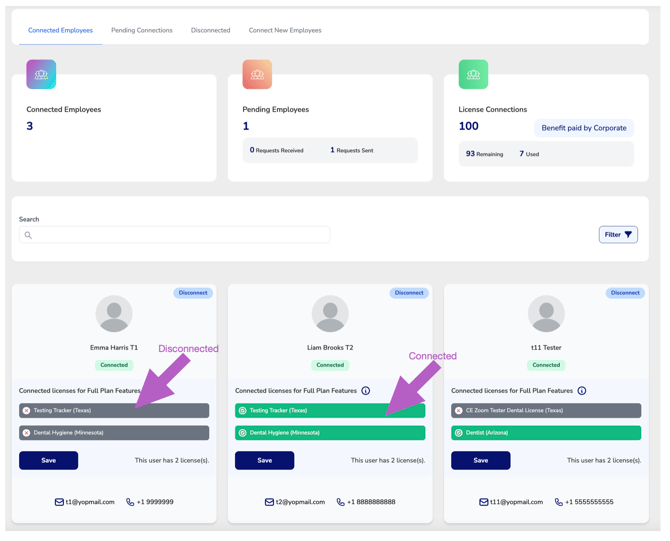Toggle Liam Brooks's Dental Hygiene (Minnesota) license
The height and width of the screenshot is (541, 670).
click(330, 432)
